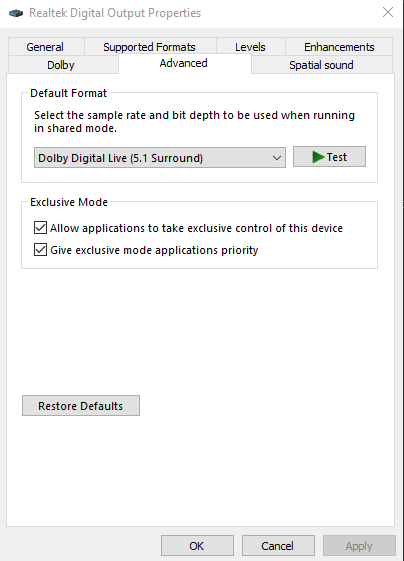Click the Realtek device icon in title bar
The width and height of the screenshot is (404, 561).
pyautogui.click(x=16, y=13)
